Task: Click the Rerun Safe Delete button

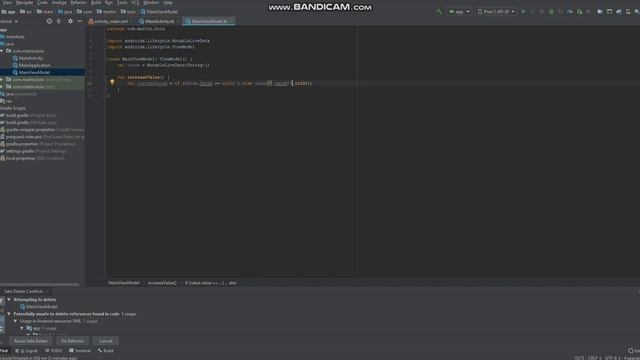Action: point(31,341)
